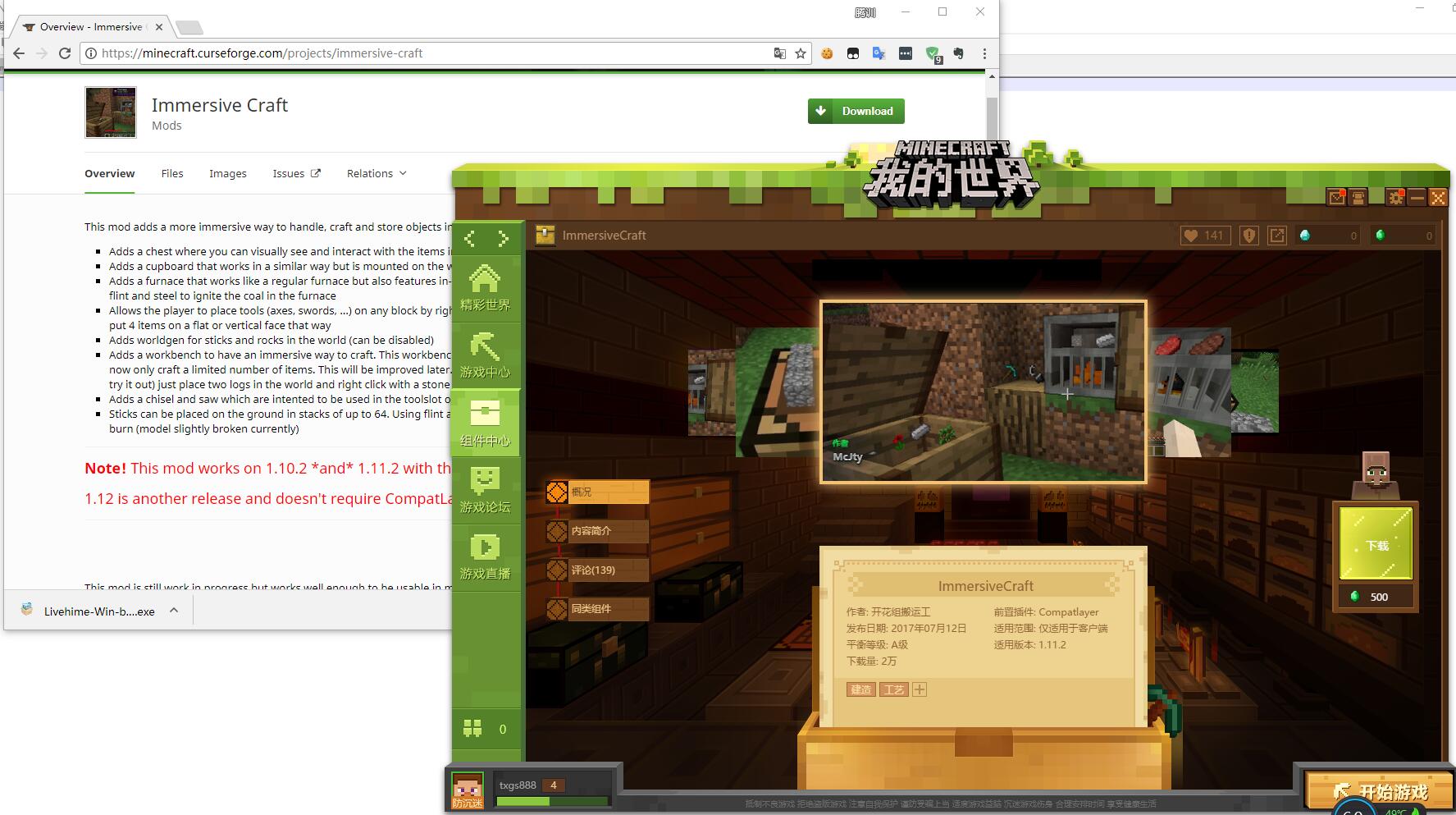Viewport: 1456px width, 815px height.
Task: Click the share external-link icon in header
Action: (x=1277, y=236)
